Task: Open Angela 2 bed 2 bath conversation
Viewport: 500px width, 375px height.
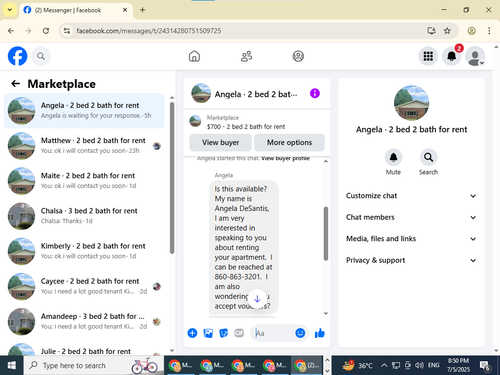Action: pos(84,110)
